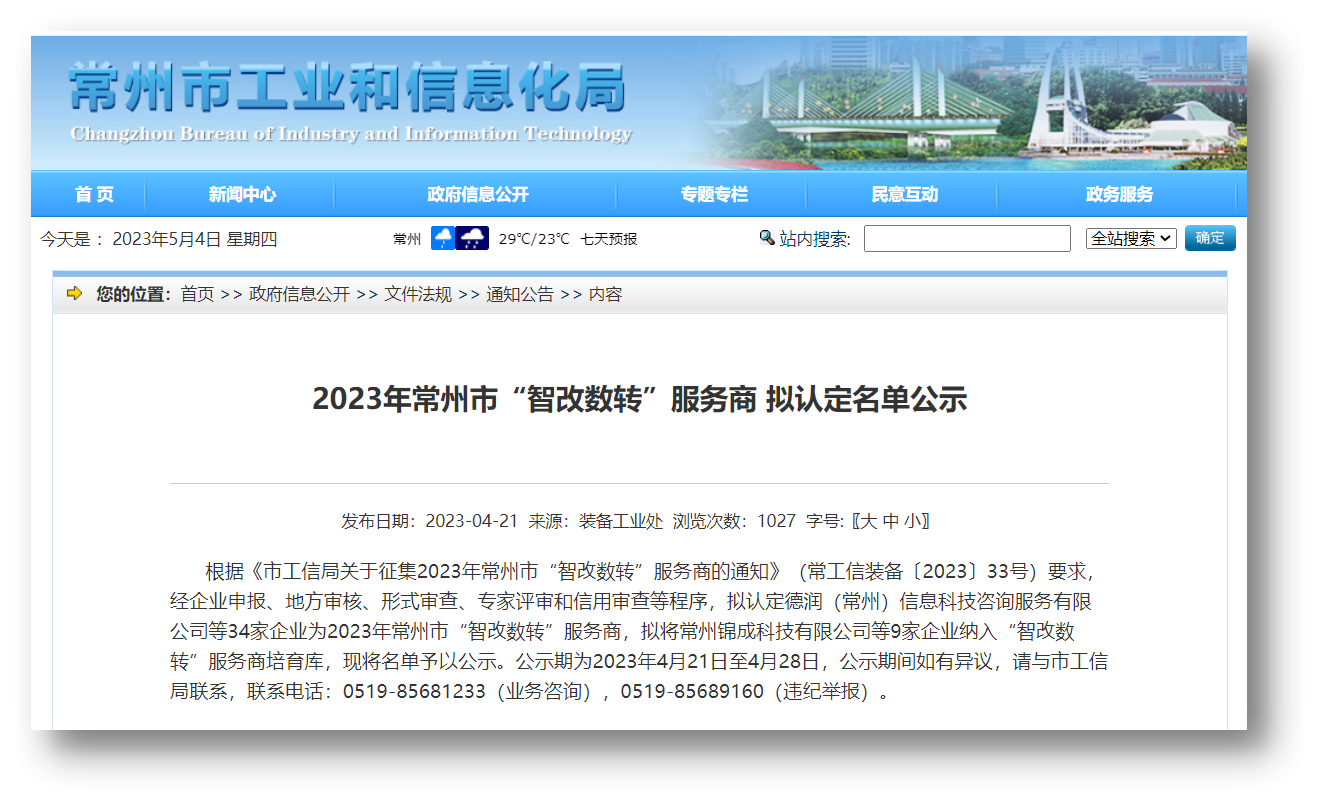Select 小 to shrink article text

pyautogui.click(x=911, y=519)
